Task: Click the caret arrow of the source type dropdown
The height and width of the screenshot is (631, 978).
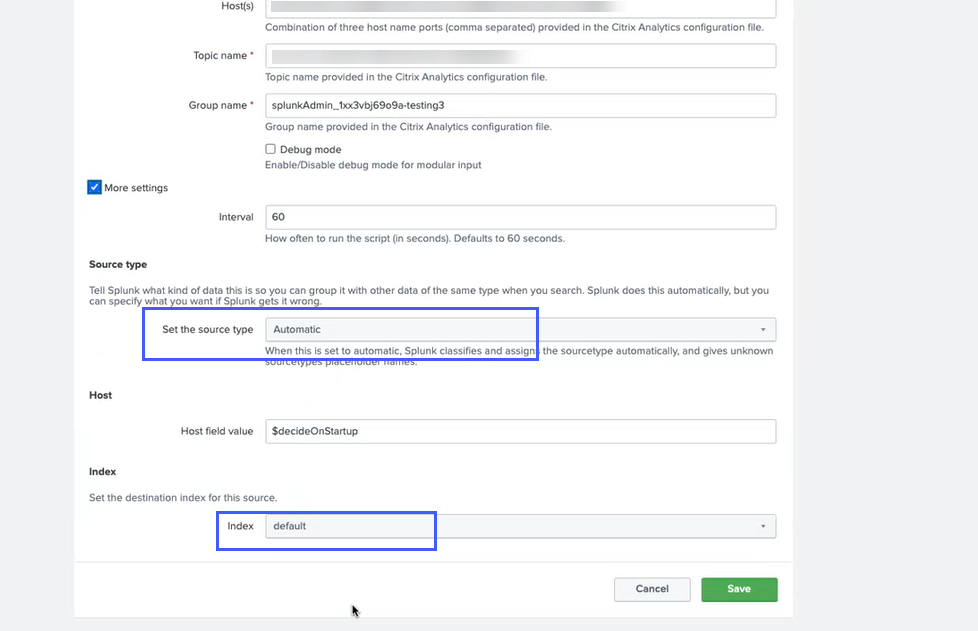Action: tap(763, 330)
